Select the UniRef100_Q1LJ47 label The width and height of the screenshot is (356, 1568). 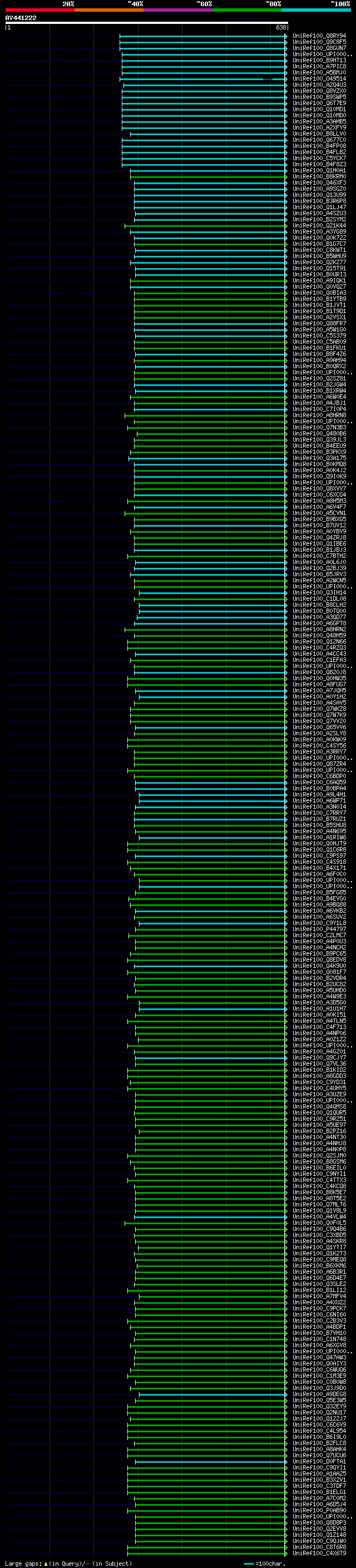[319, 207]
